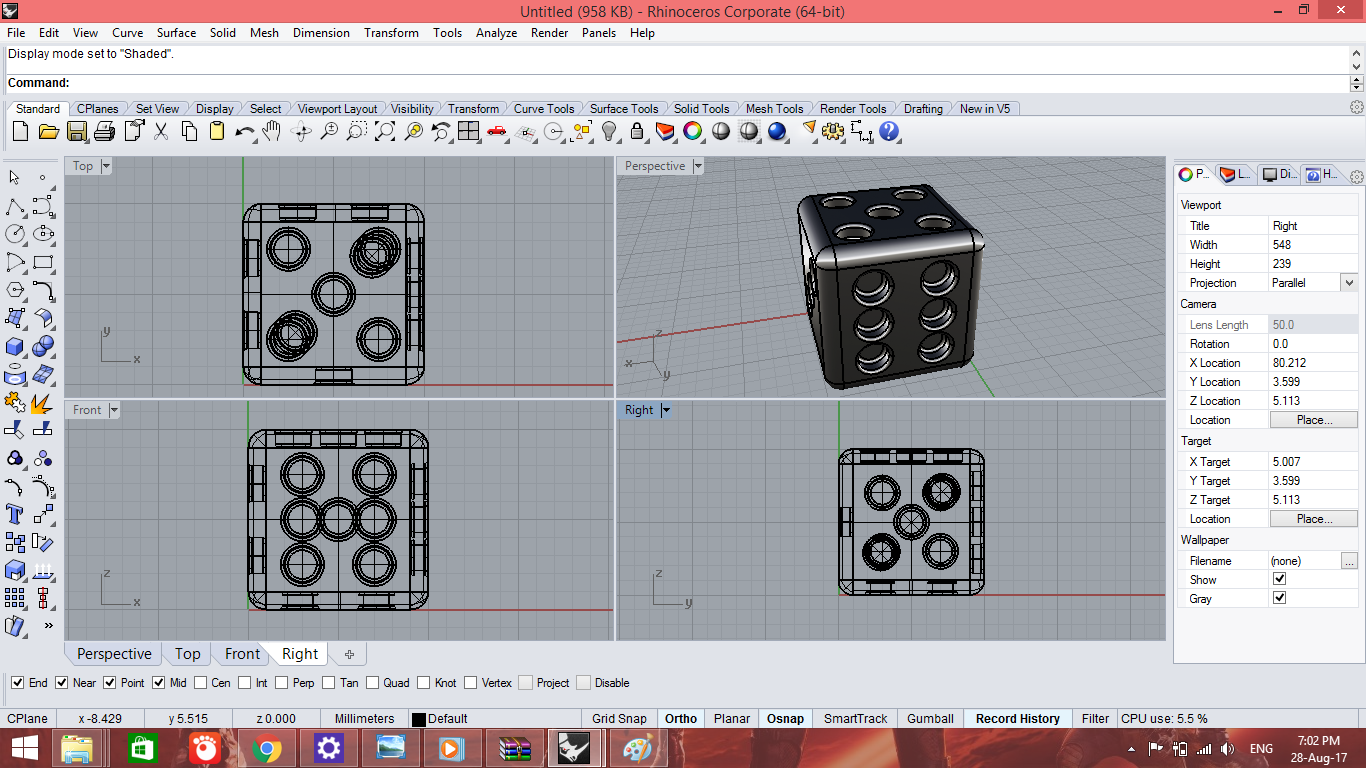Viewport: 1366px width, 768px height.
Task: Select the Box solid tool
Action: (x=15, y=346)
